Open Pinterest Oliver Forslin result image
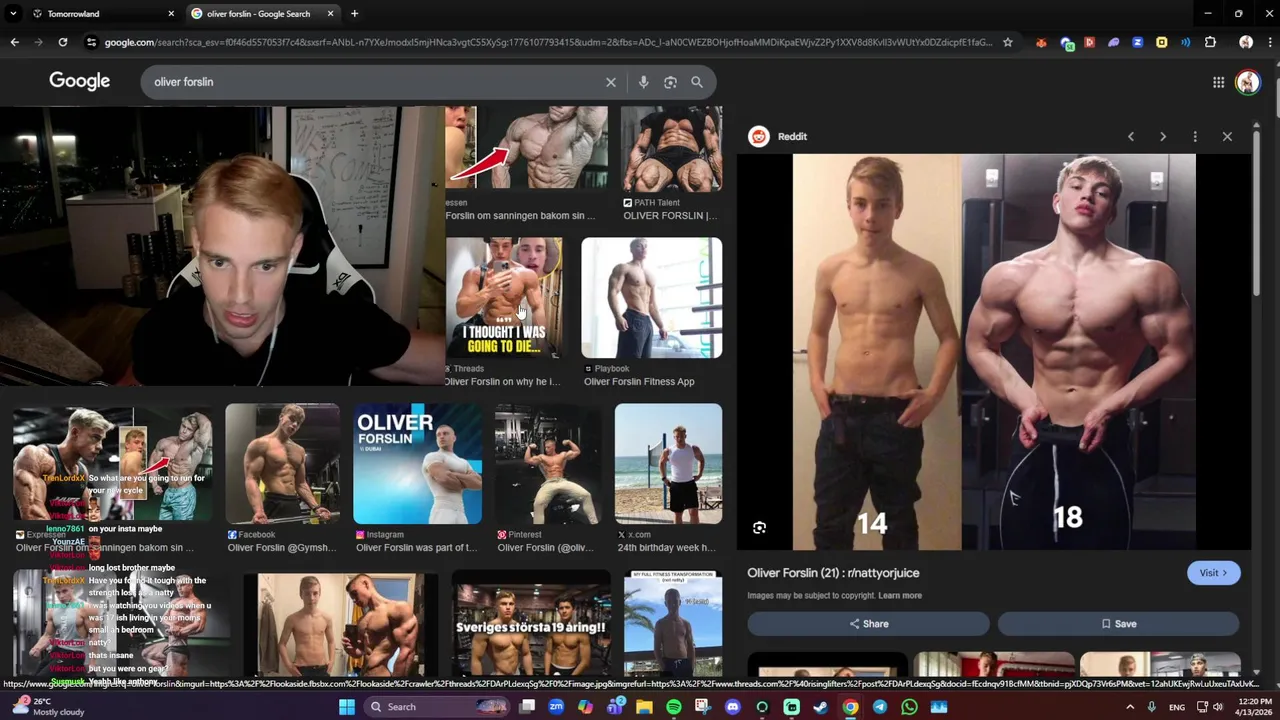The image size is (1280, 720). 547,464
